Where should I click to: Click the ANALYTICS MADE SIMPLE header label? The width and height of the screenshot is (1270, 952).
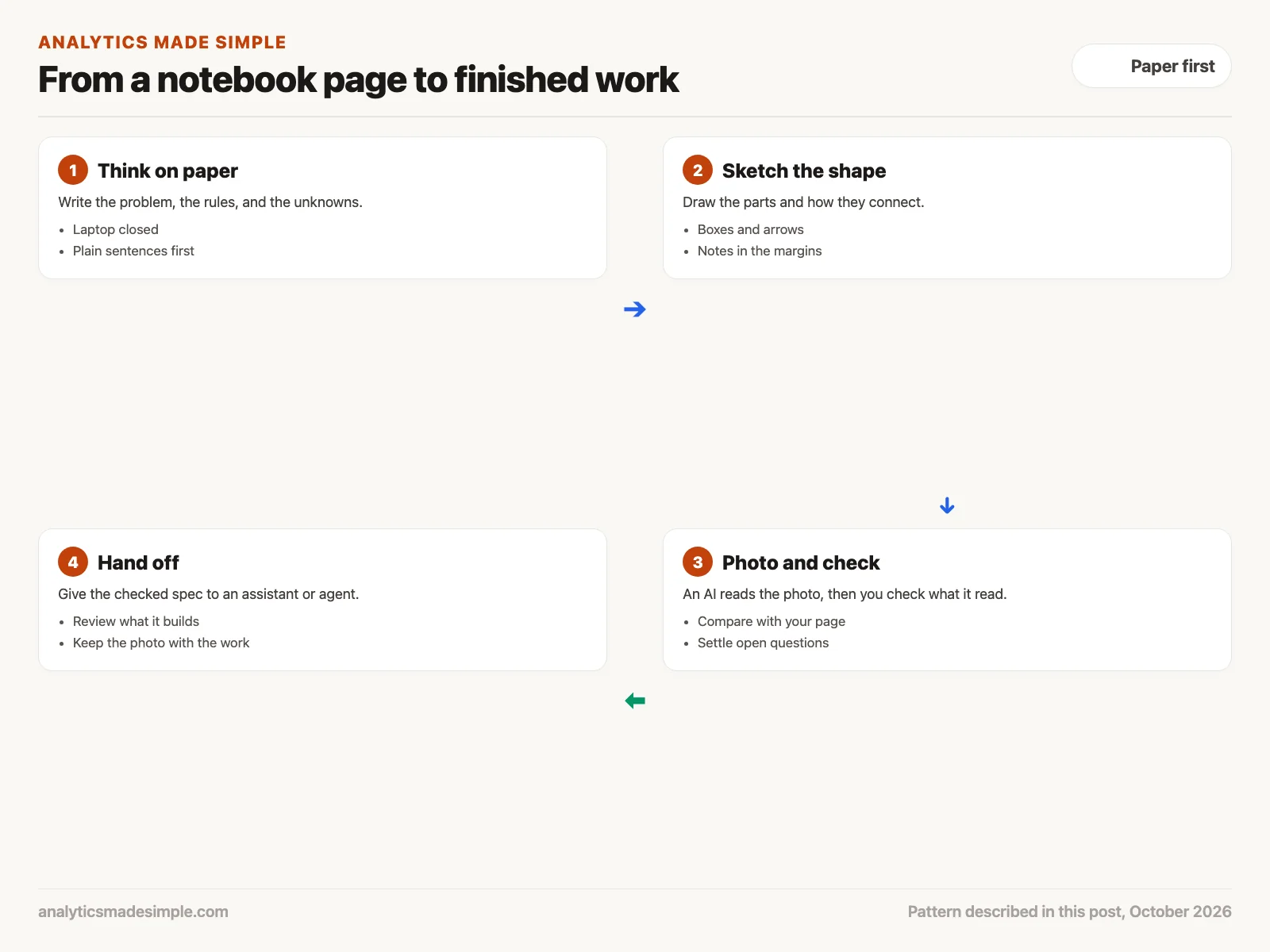(x=162, y=42)
